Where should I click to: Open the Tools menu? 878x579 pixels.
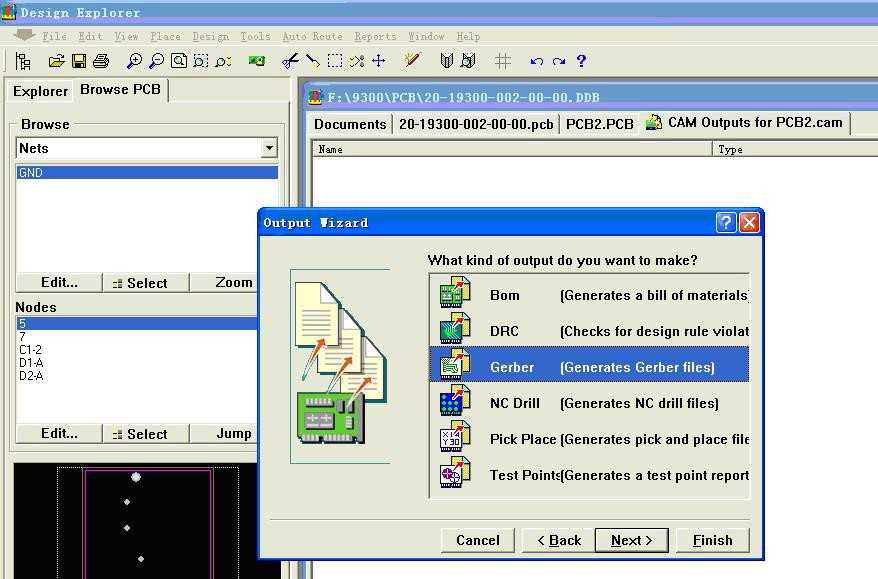pyautogui.click(x=255, y=36)
